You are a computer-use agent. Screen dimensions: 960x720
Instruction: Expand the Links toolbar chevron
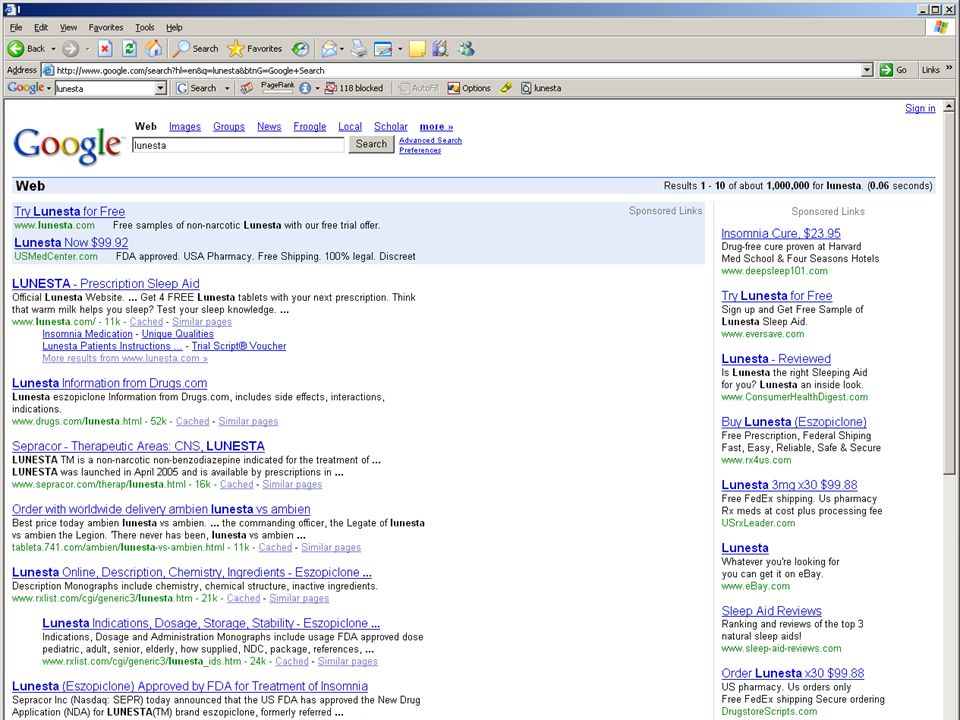point(949,68)
